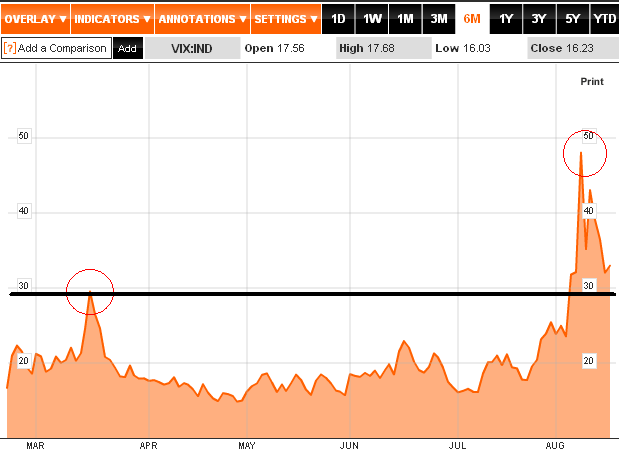Switch chart to 1Y range

505,19
